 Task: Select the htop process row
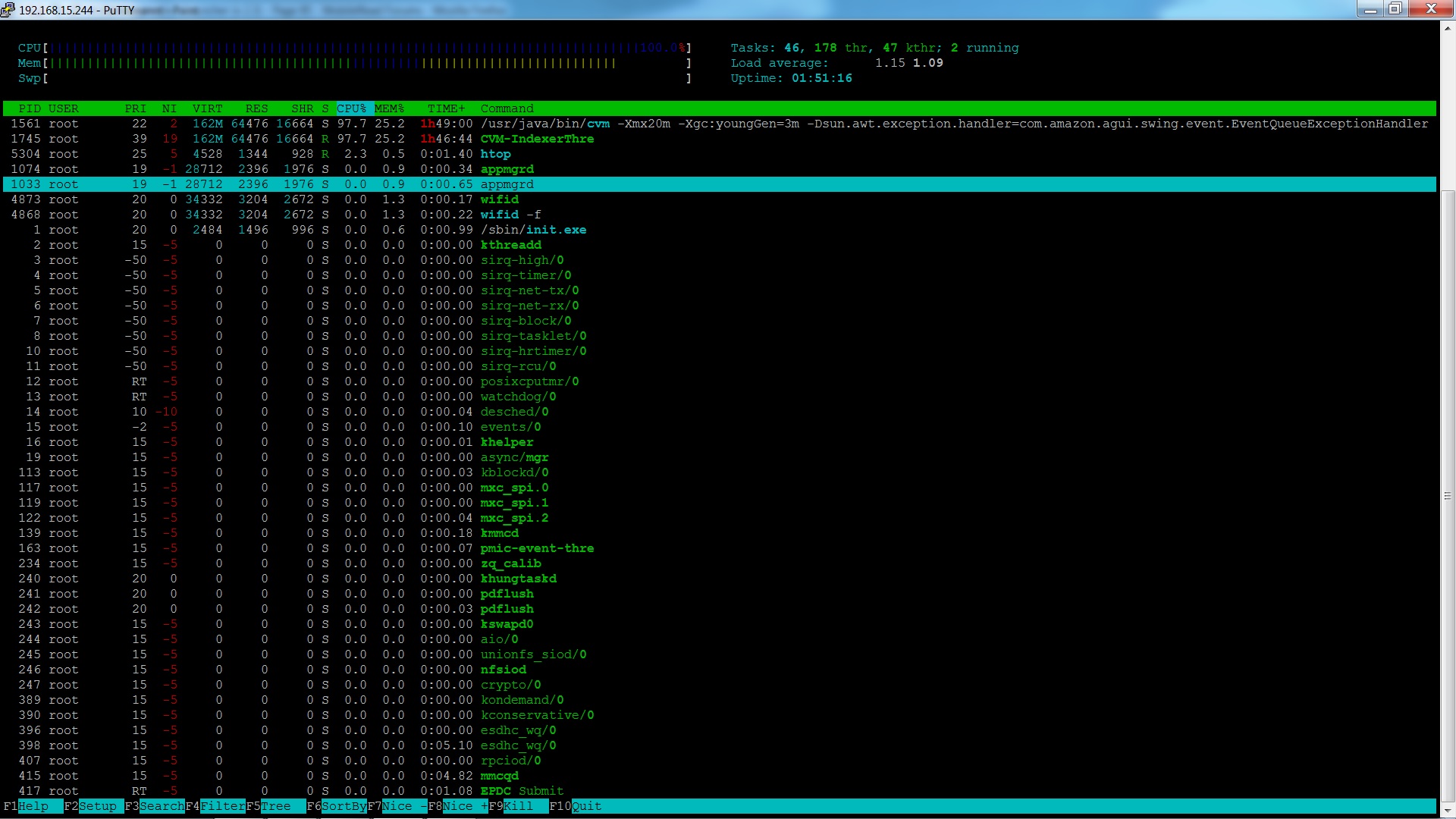[x=495, y=154]
